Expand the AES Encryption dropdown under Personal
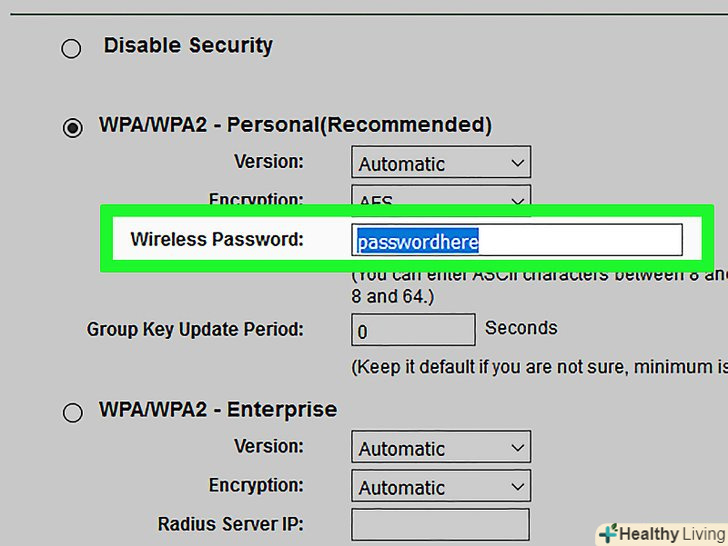The height and width of the screenshot is (546, 728). click(x=441, y=197)
